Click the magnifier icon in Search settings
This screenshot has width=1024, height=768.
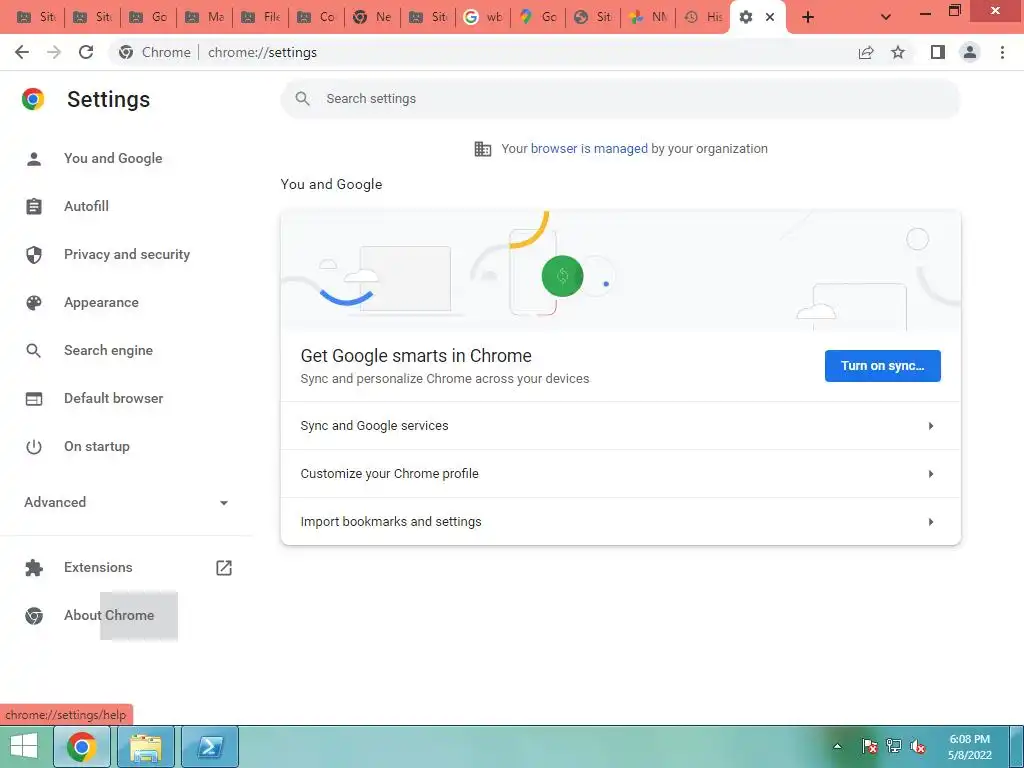302,99
